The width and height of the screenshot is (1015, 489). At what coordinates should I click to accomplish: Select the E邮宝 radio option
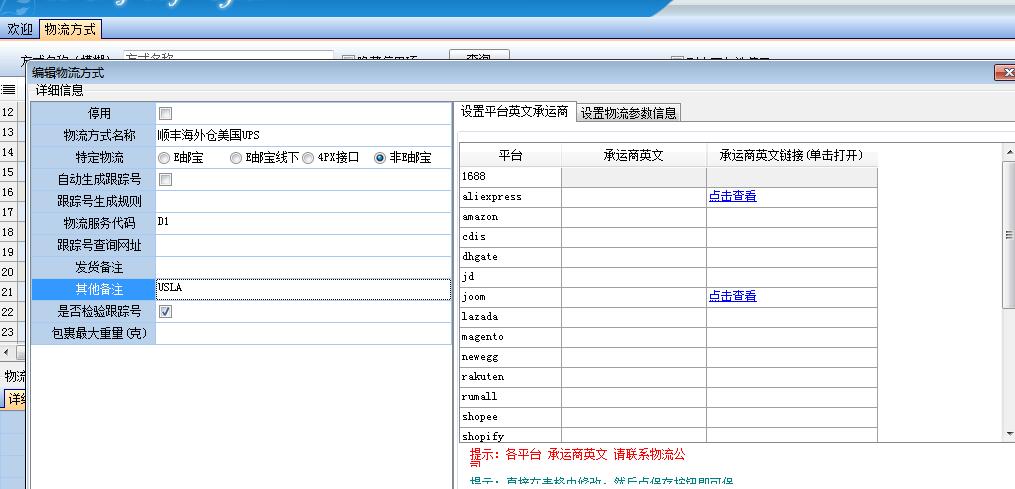tap(164, 157)
